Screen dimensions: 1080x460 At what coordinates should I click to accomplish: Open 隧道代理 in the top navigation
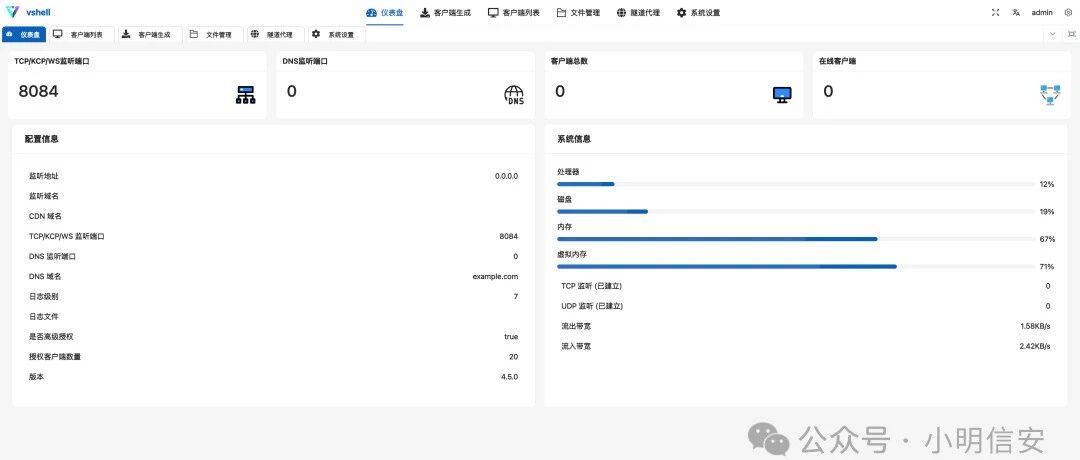point(638,12)
